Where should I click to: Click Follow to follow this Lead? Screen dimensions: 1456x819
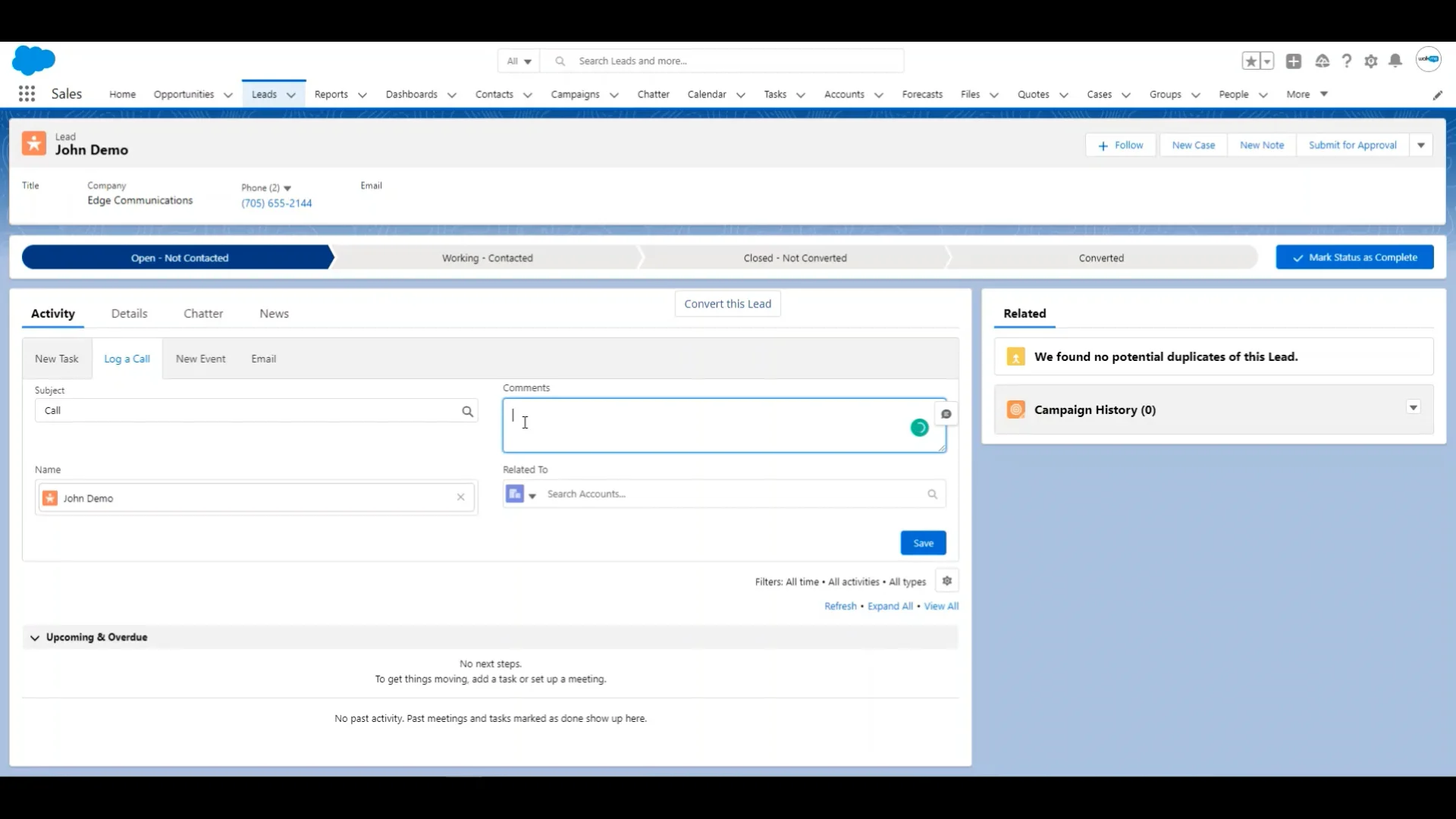[1121, 145]
